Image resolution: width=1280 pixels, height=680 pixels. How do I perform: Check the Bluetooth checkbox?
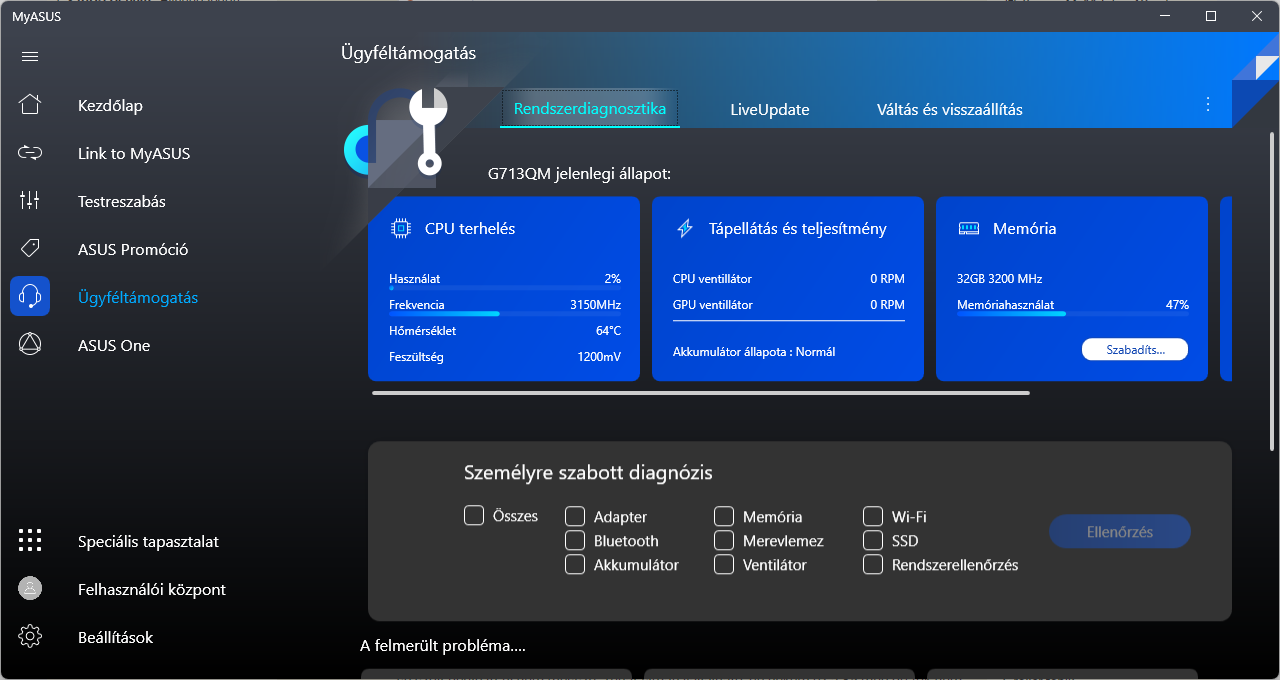pyautogui.click(x=575, y=540)
